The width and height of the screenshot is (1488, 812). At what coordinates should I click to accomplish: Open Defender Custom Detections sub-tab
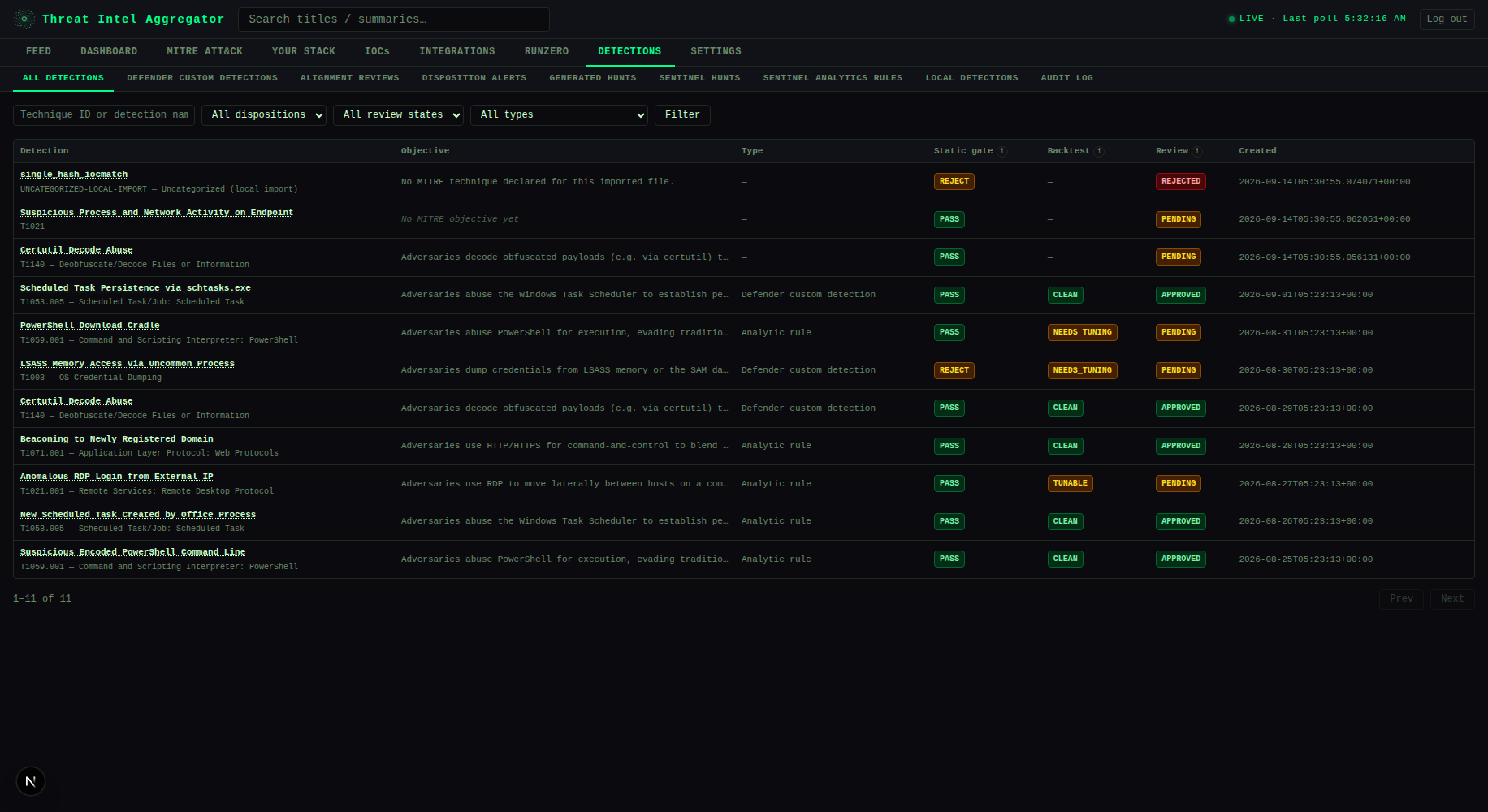[202, 78]
